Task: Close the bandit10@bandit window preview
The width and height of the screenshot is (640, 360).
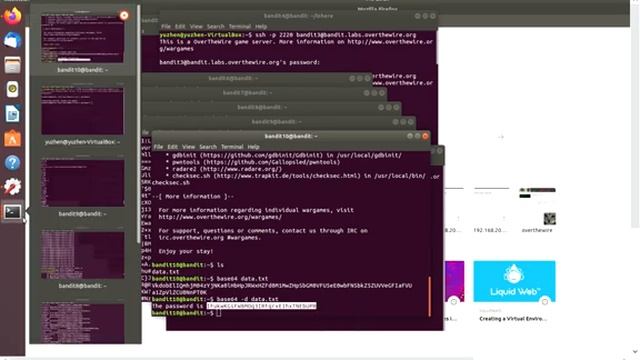Action: click(124, 16)
